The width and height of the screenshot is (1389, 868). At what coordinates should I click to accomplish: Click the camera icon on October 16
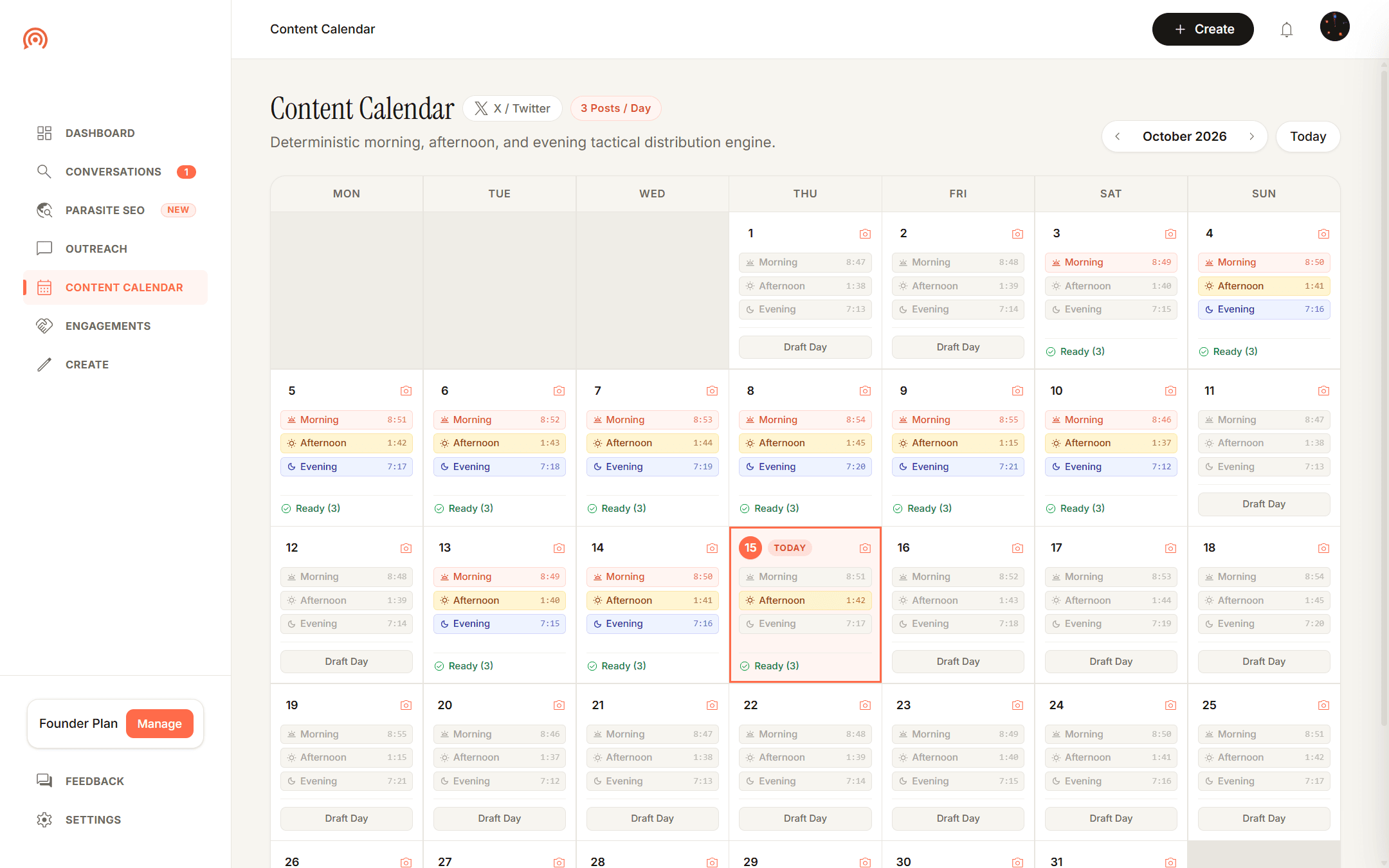point(1017,548)
